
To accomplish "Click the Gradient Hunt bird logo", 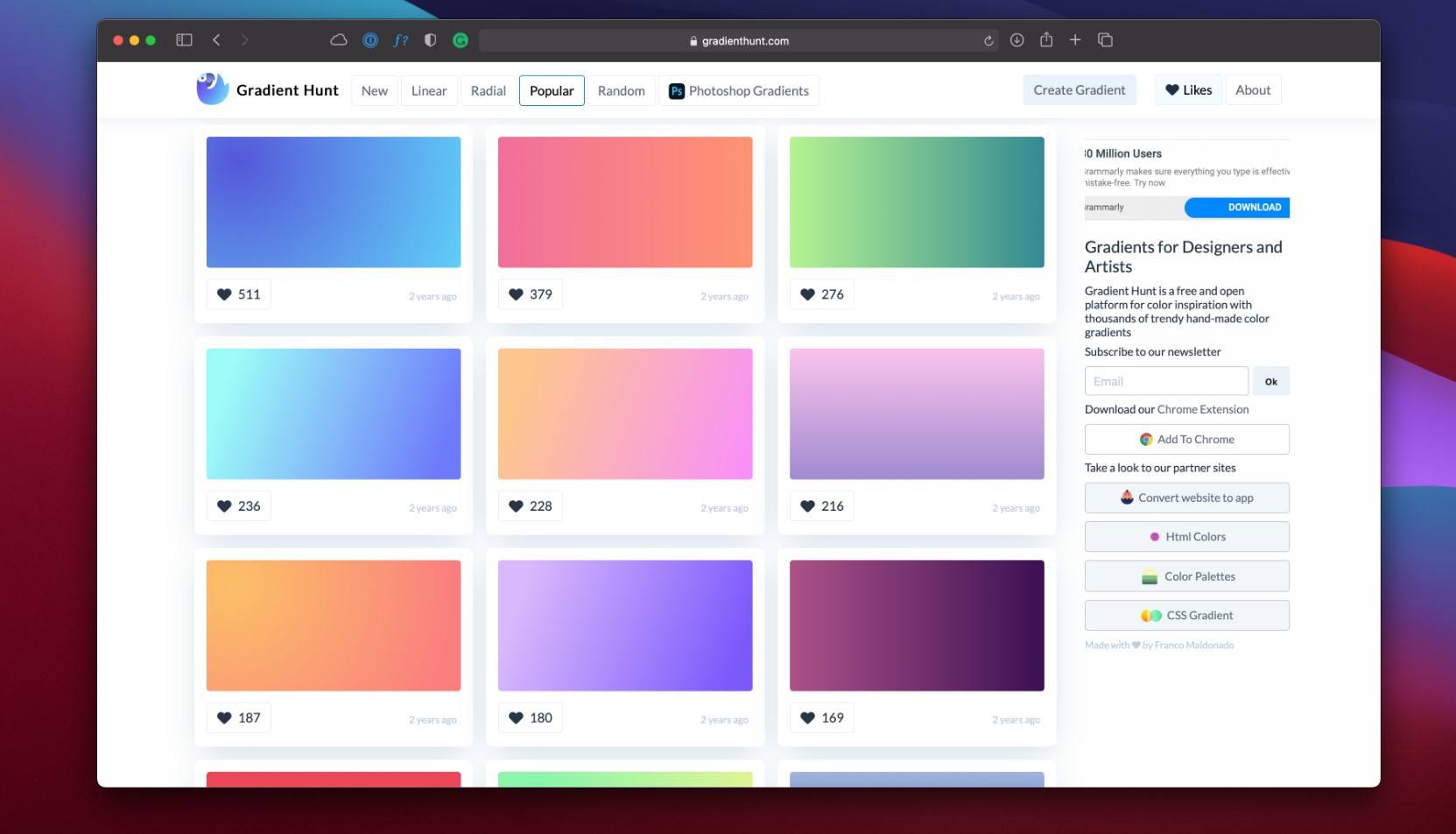I will 213,88.
